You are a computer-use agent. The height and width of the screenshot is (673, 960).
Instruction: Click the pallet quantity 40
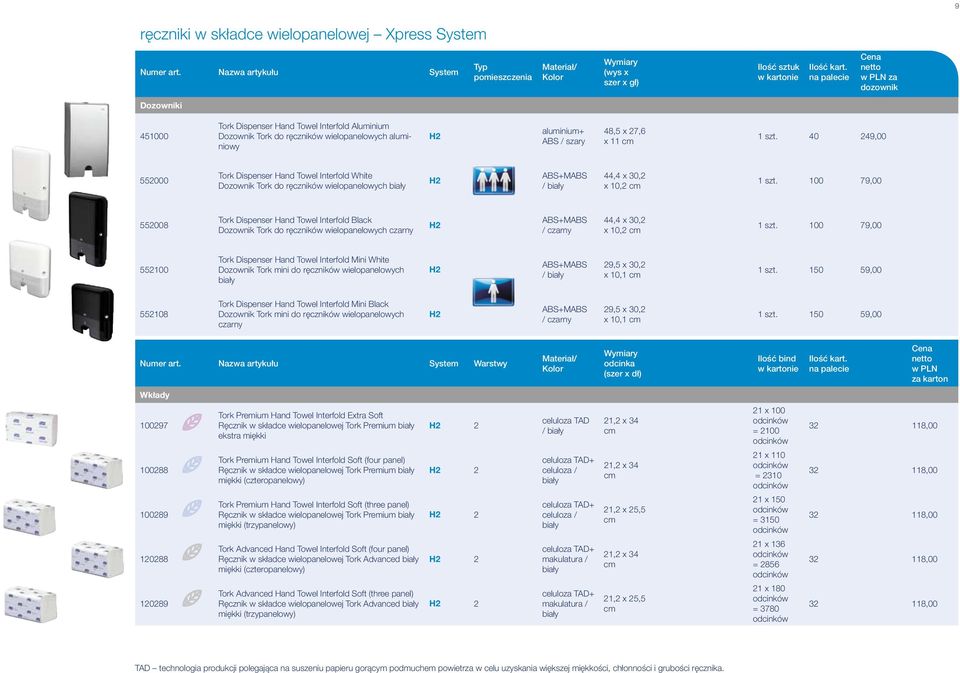pyautogui.click(x=814, y=137)
